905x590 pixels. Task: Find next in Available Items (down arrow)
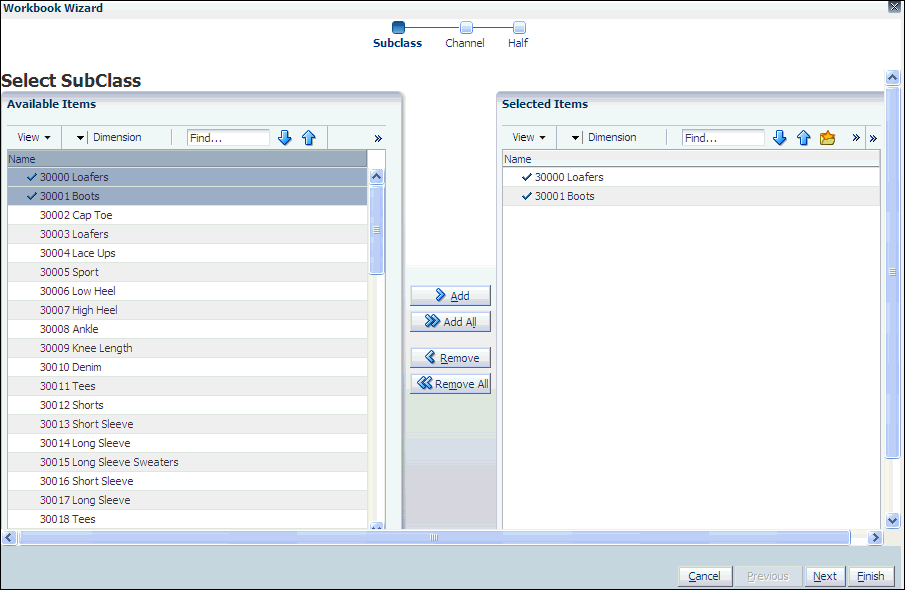[x=285, y=137]
